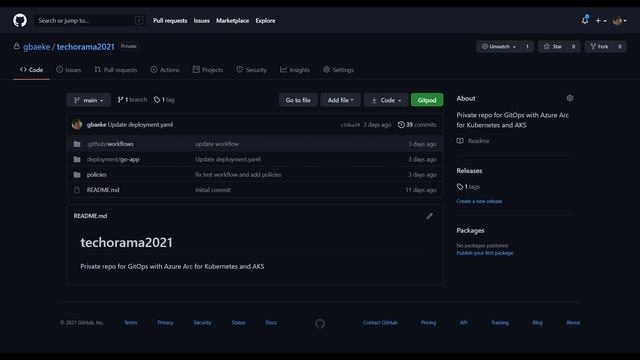Open the footer Blog link
The width and height of the screenshot is (640, 360).
tap(538, 322)
